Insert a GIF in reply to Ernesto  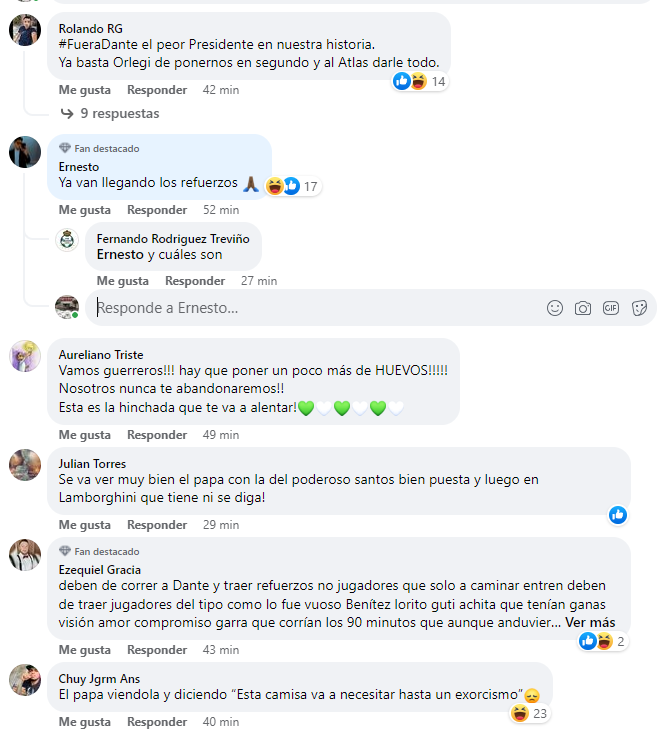[x=611, y=308]
